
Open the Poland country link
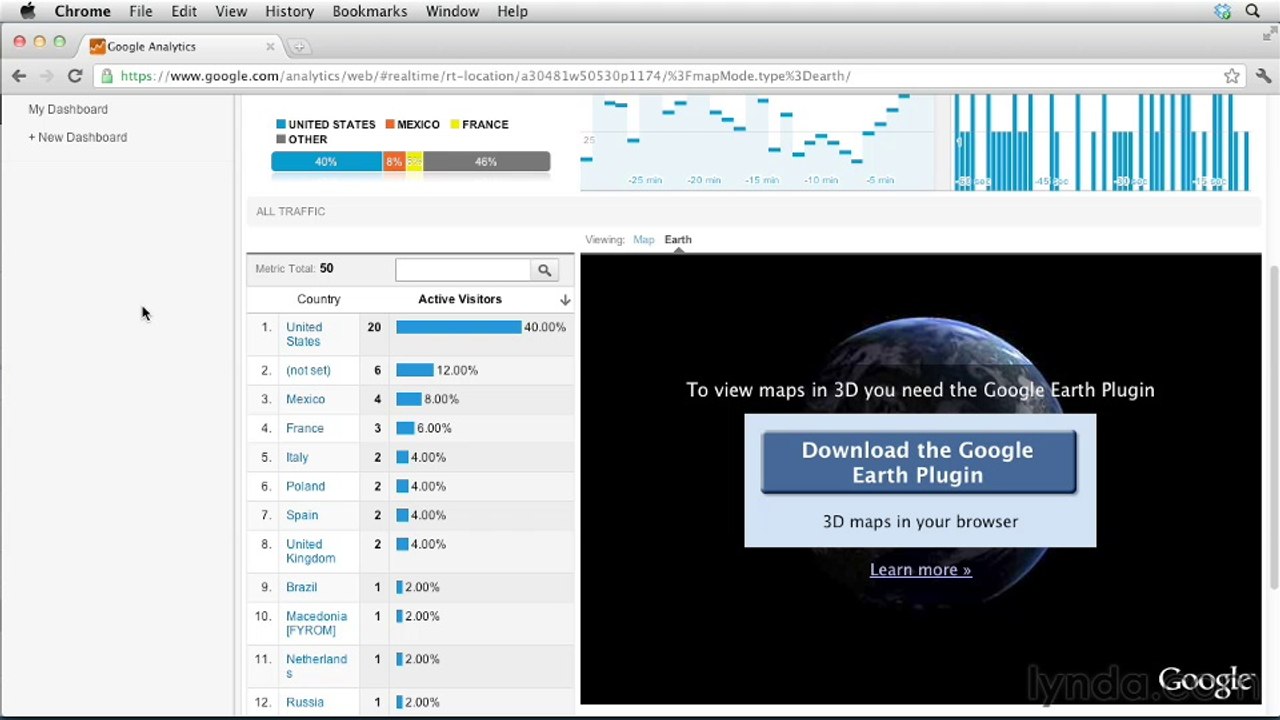pyautogui.click(x=305, y=486)
